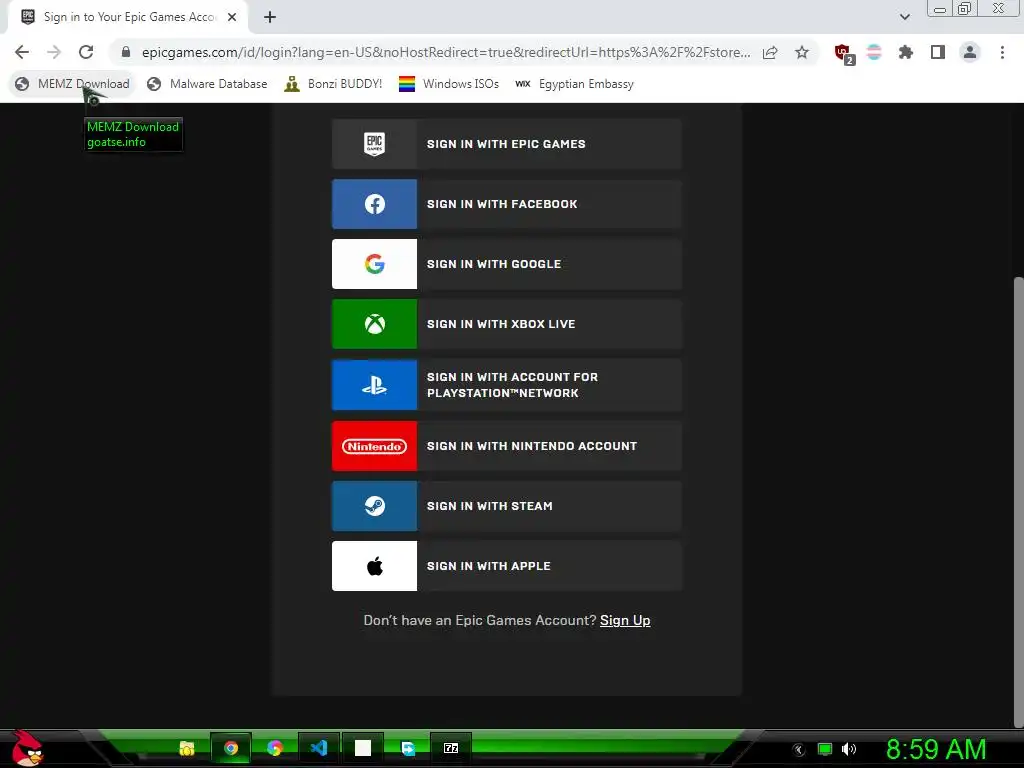The height and width of the screenshot is (768, 1024).
Task: Choose Sign in with Steam
Action: [x=507, y=505]
